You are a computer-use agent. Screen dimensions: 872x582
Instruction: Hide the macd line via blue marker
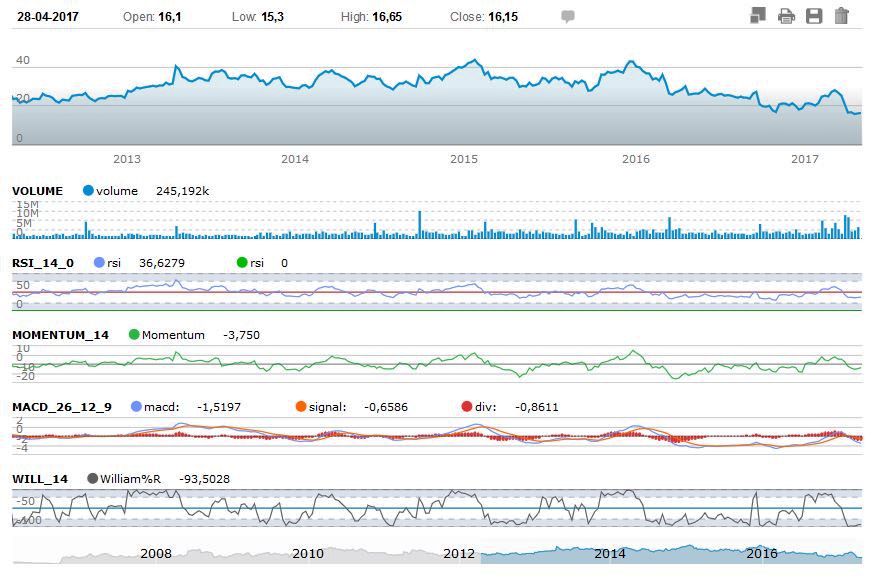pos(136,407)
